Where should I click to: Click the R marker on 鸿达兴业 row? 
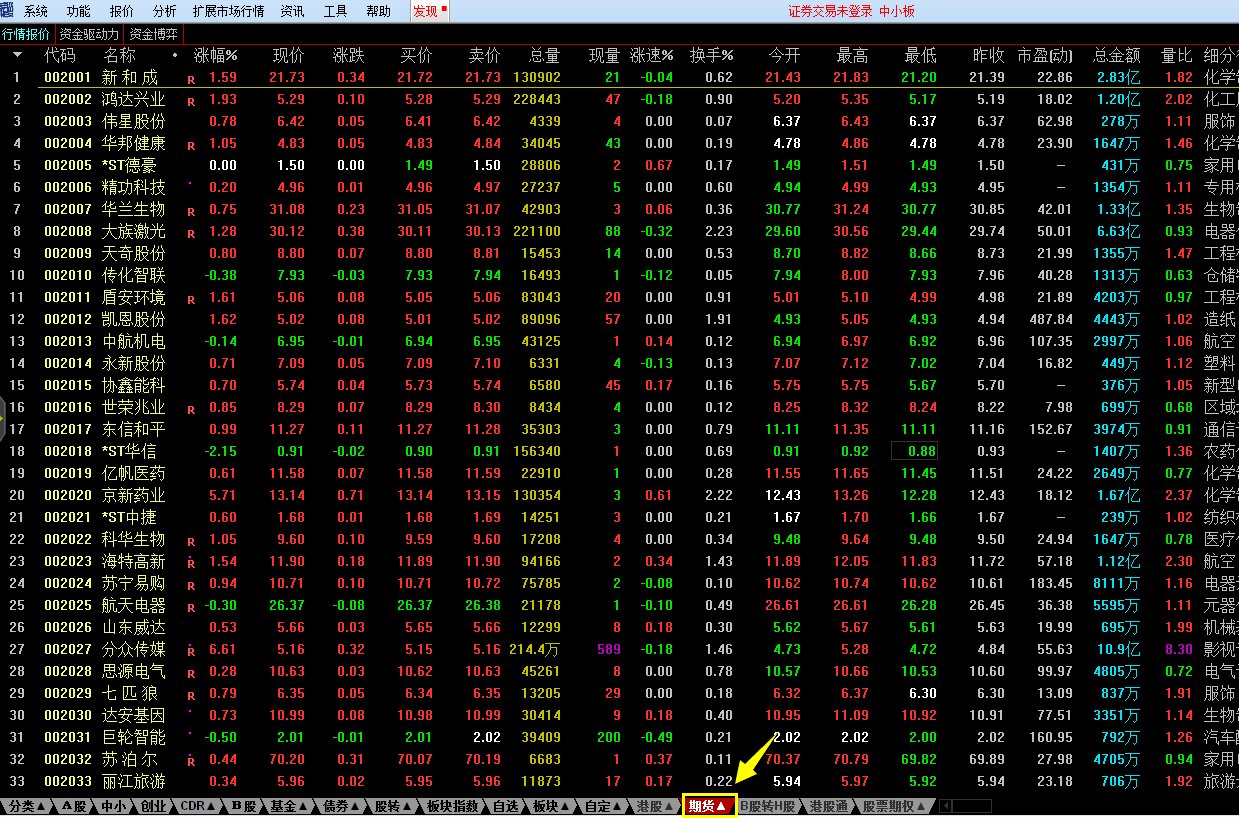(190, 100)
